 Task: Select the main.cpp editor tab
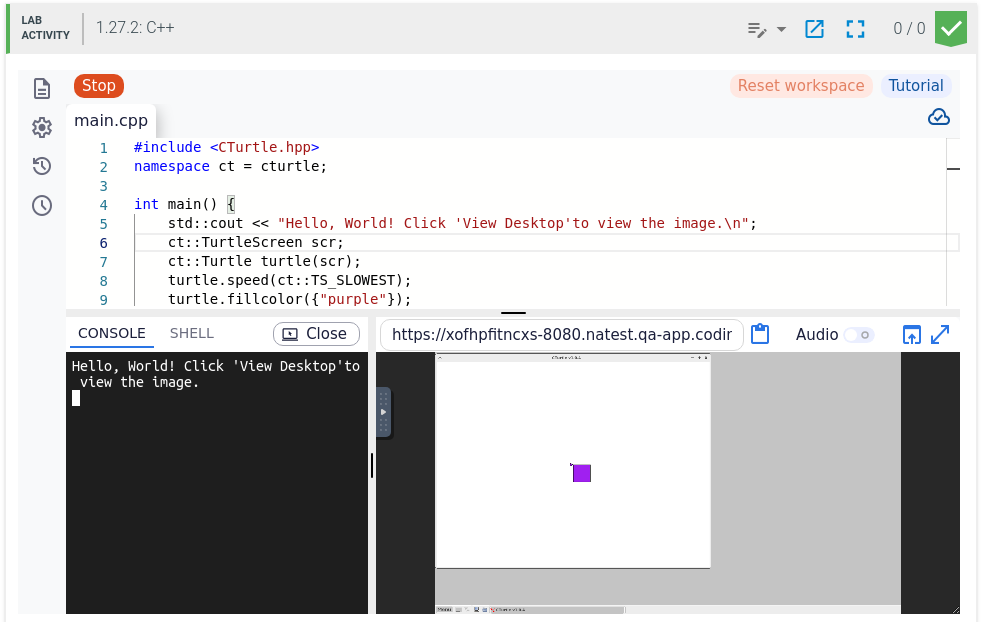click(x=111, y=120)
